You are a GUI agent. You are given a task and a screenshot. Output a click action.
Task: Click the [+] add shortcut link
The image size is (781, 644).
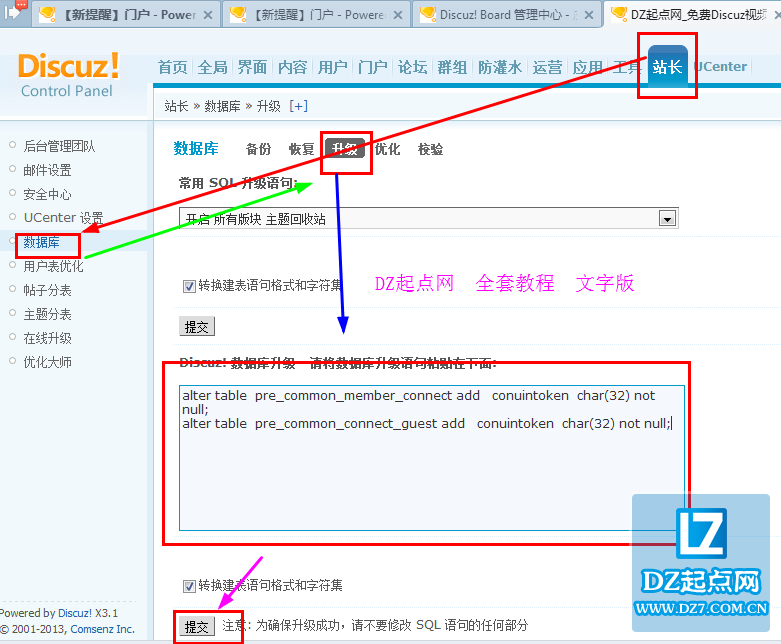[298, 106]
